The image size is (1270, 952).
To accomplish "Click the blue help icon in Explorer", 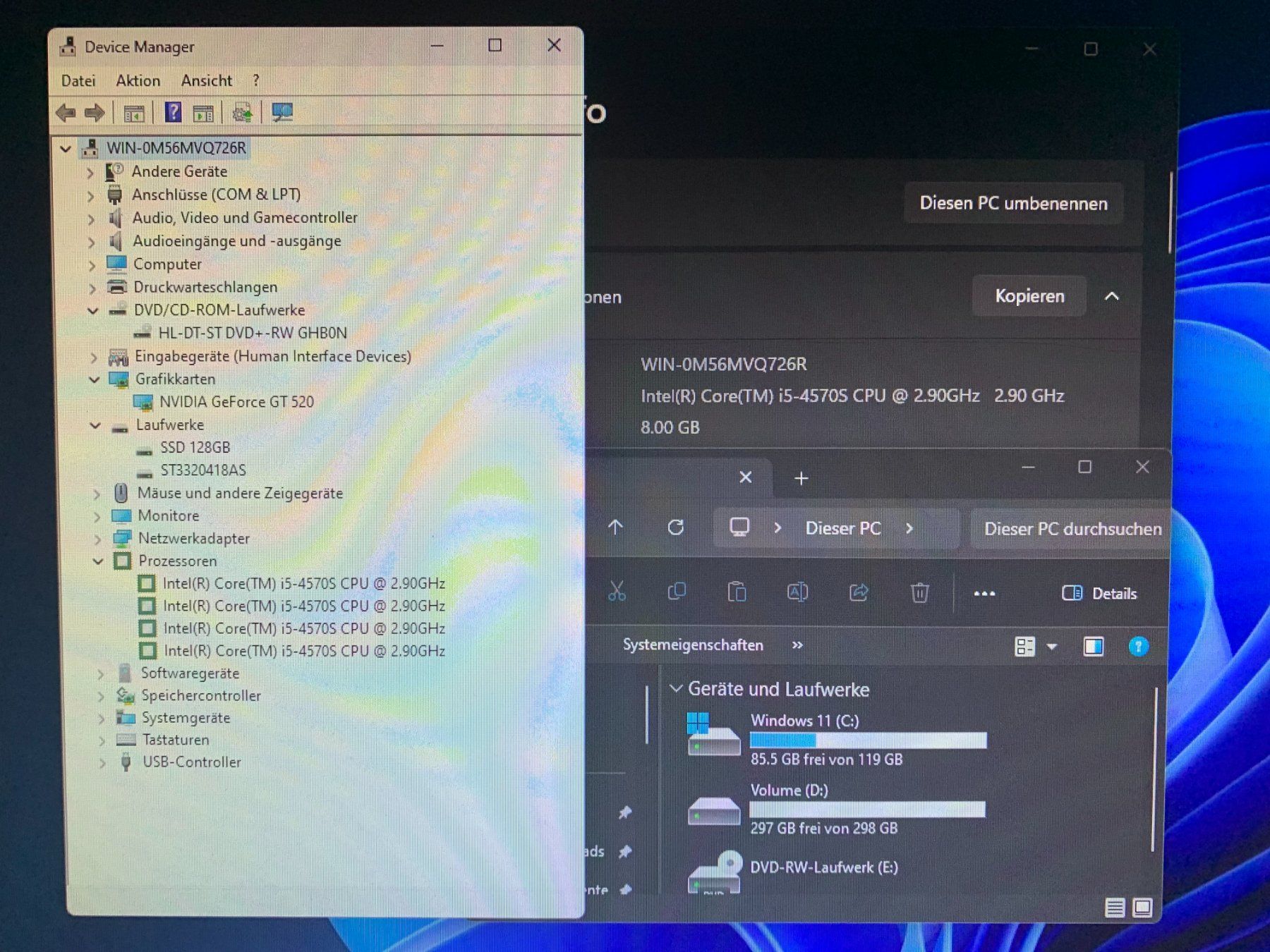I will pyautogui.click(x=1138, y=647).
